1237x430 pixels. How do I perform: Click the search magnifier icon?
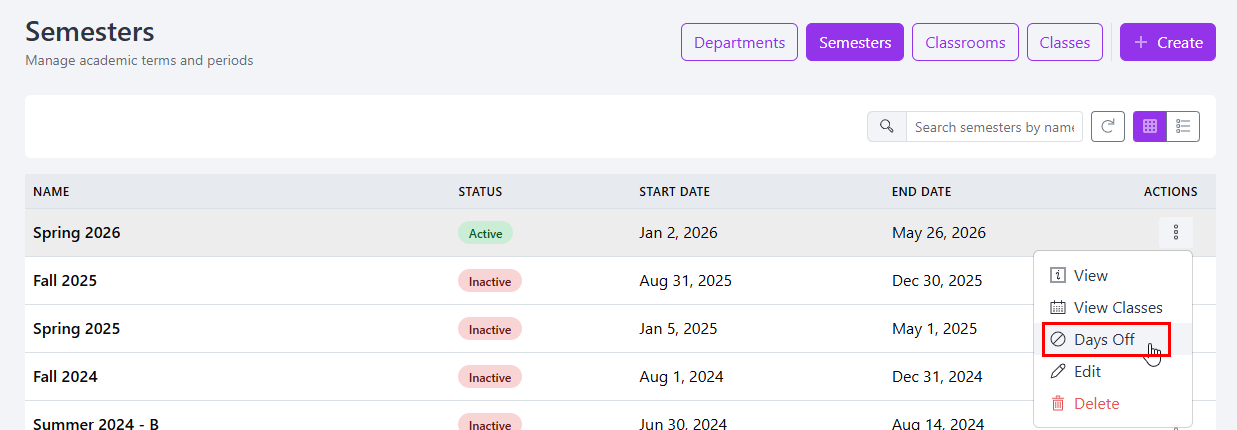coord(886,127)
